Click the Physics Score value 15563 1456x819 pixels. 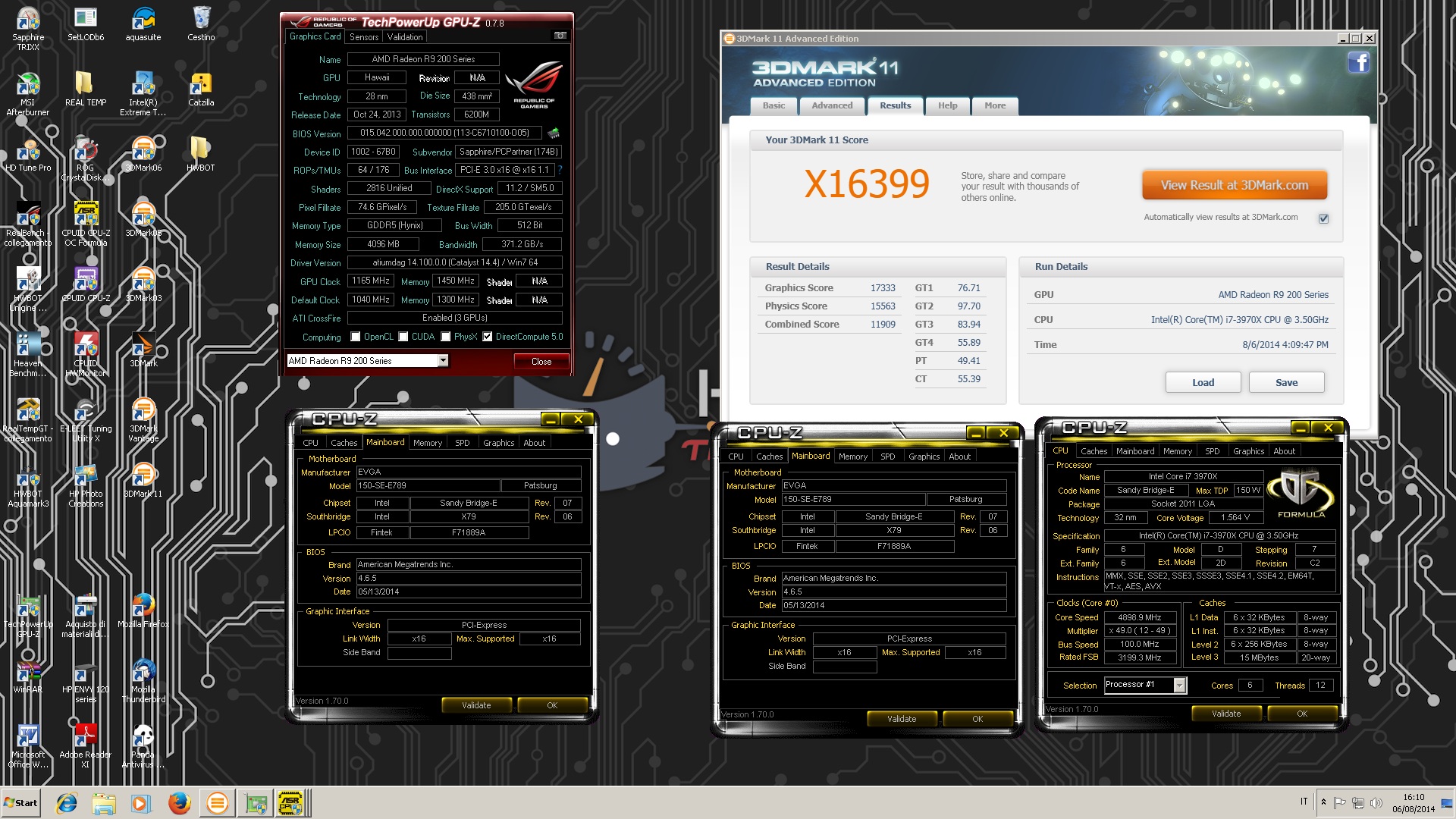pos(883,306)
